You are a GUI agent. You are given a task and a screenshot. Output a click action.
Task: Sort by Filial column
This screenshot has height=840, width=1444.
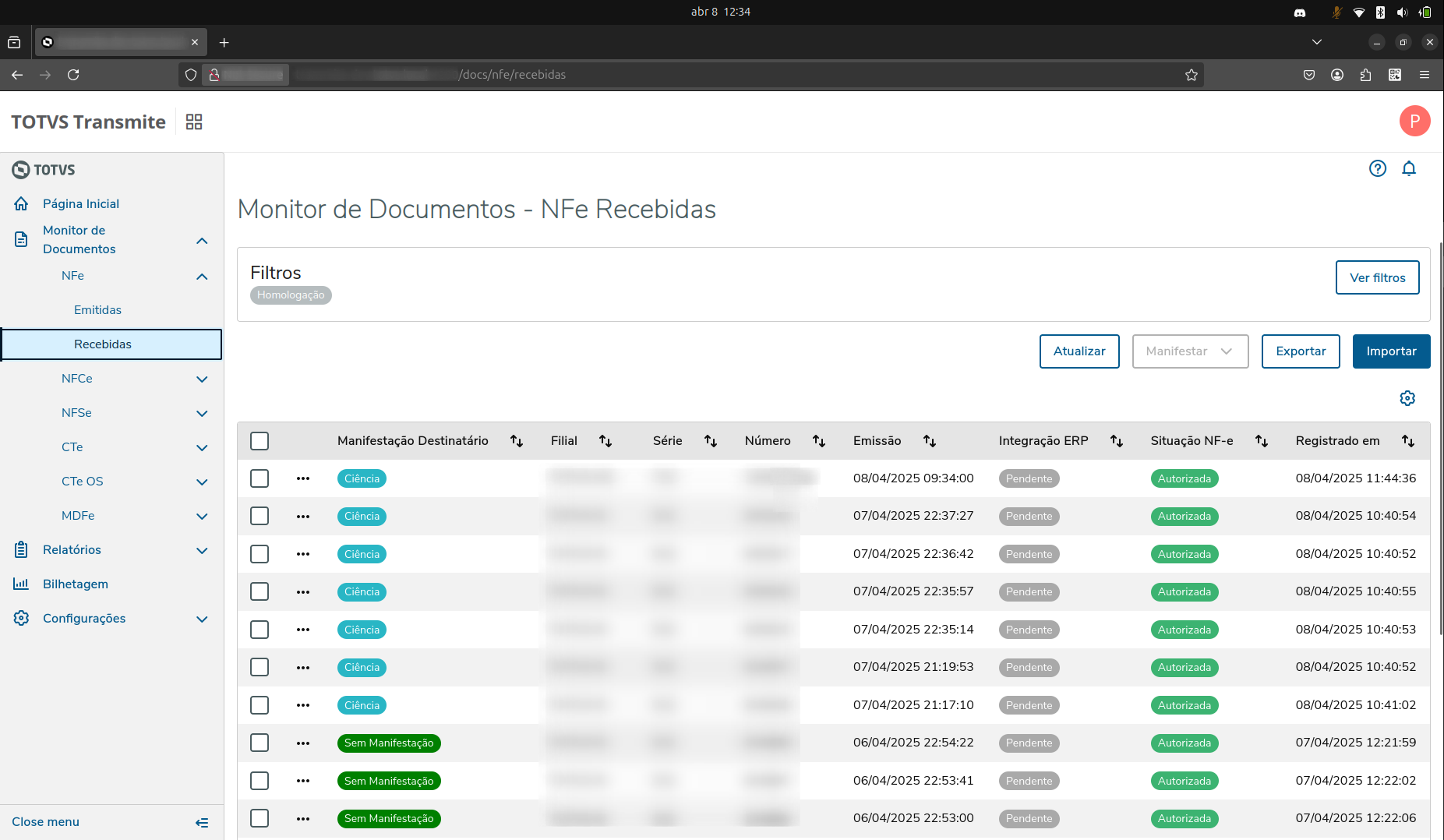pos(605,441)
